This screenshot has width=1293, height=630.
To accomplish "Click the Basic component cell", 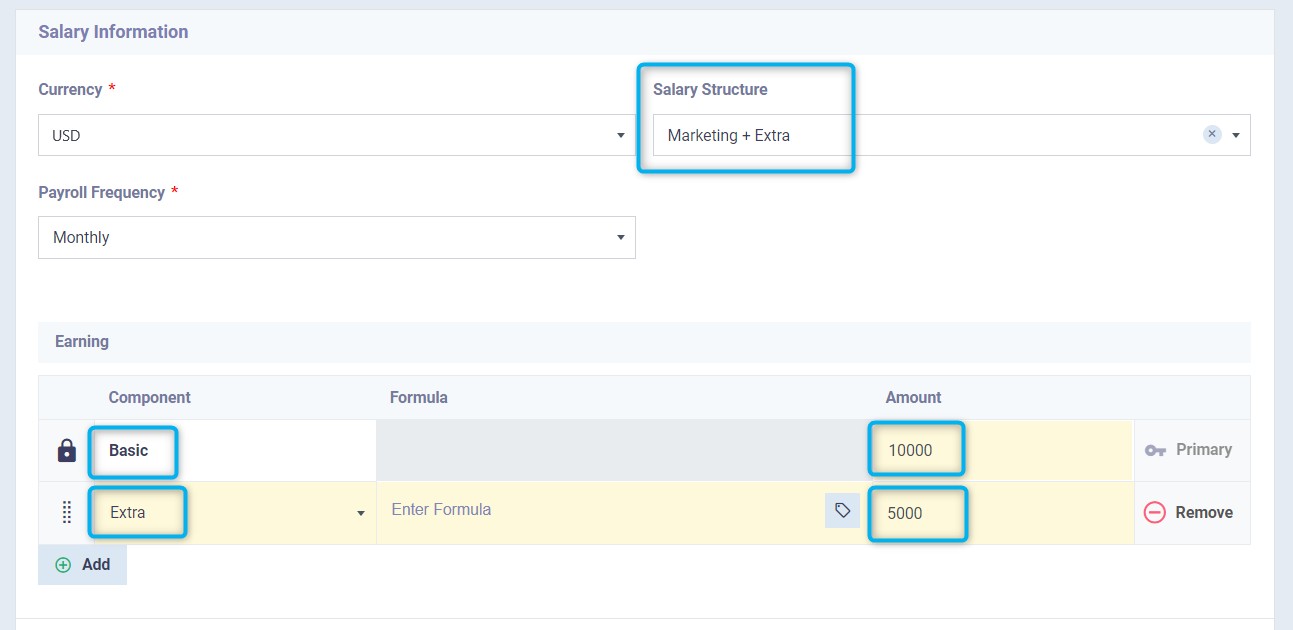I will click(233, 451).
